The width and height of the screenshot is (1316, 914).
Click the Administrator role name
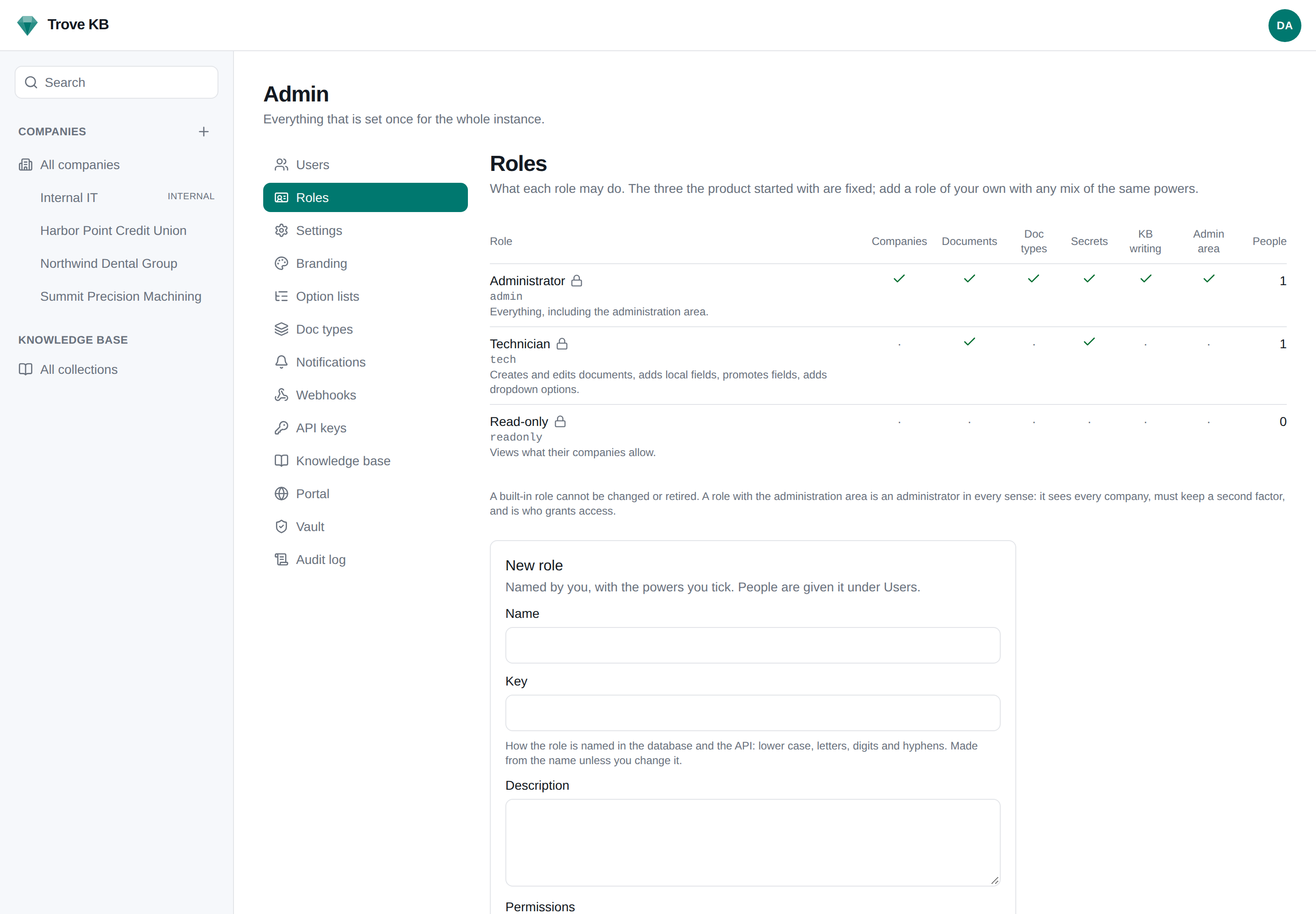527,281
